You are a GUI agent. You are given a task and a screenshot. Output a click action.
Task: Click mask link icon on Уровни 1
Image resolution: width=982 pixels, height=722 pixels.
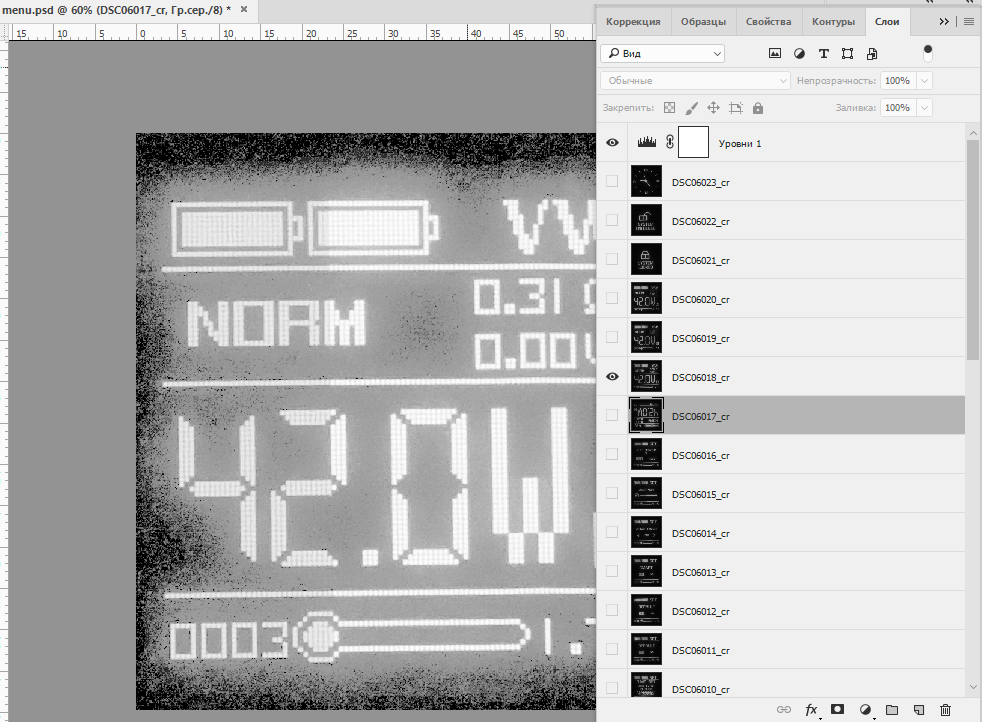point(669,142)
